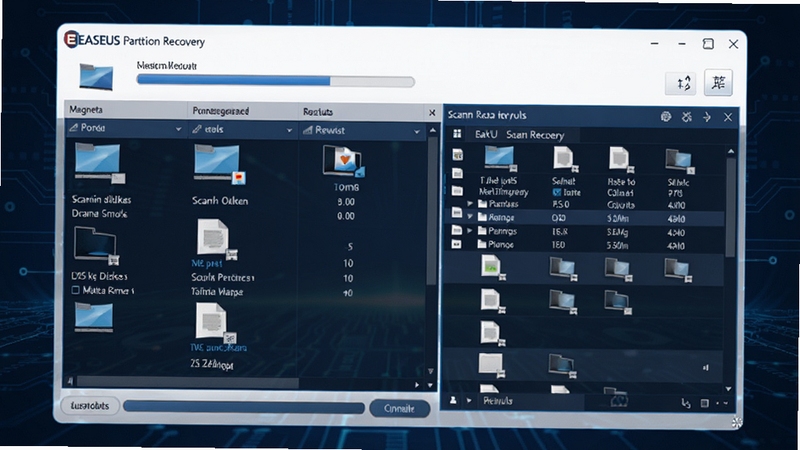
Task: Switch to the EakU tab
Action: 486,135
